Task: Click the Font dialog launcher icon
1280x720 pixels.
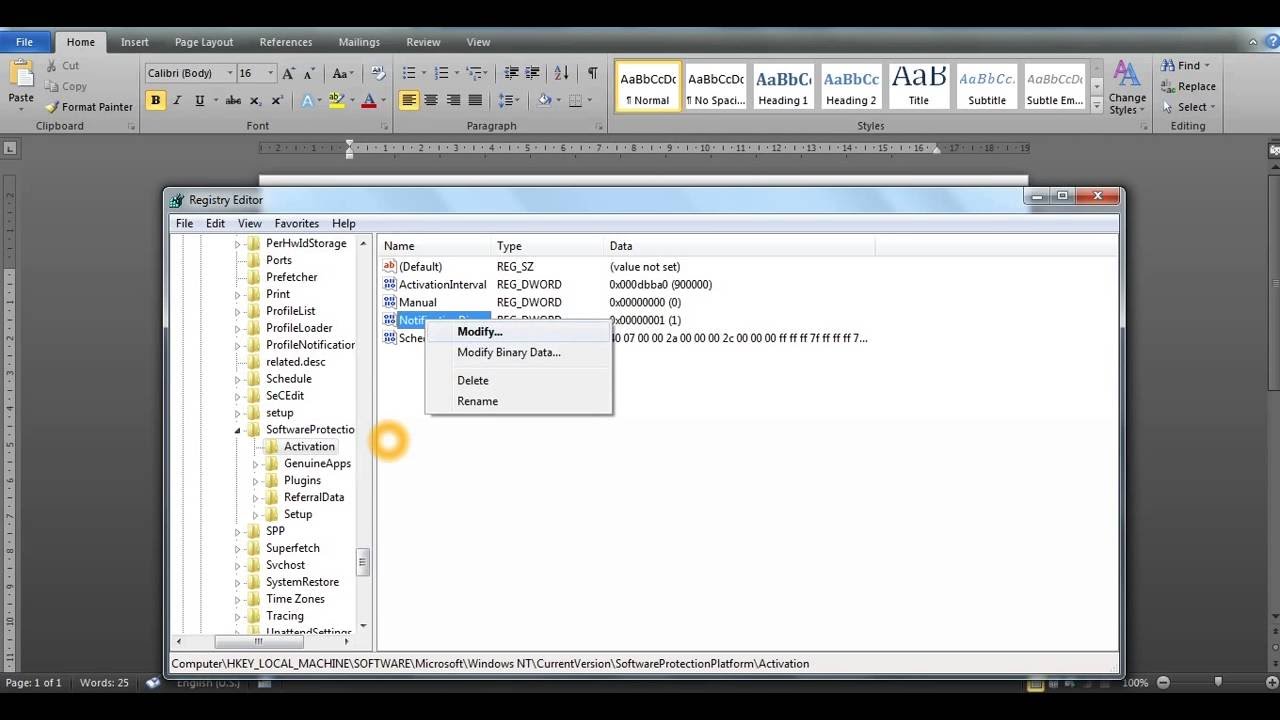Action: click(384, 127)
